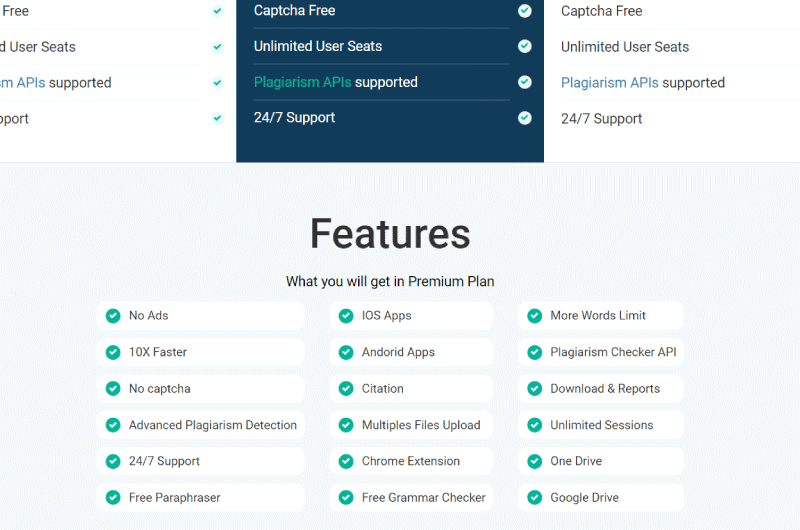
Task: Click the check icon beside Chrome Extension
Action: click(x=346, y=461)
